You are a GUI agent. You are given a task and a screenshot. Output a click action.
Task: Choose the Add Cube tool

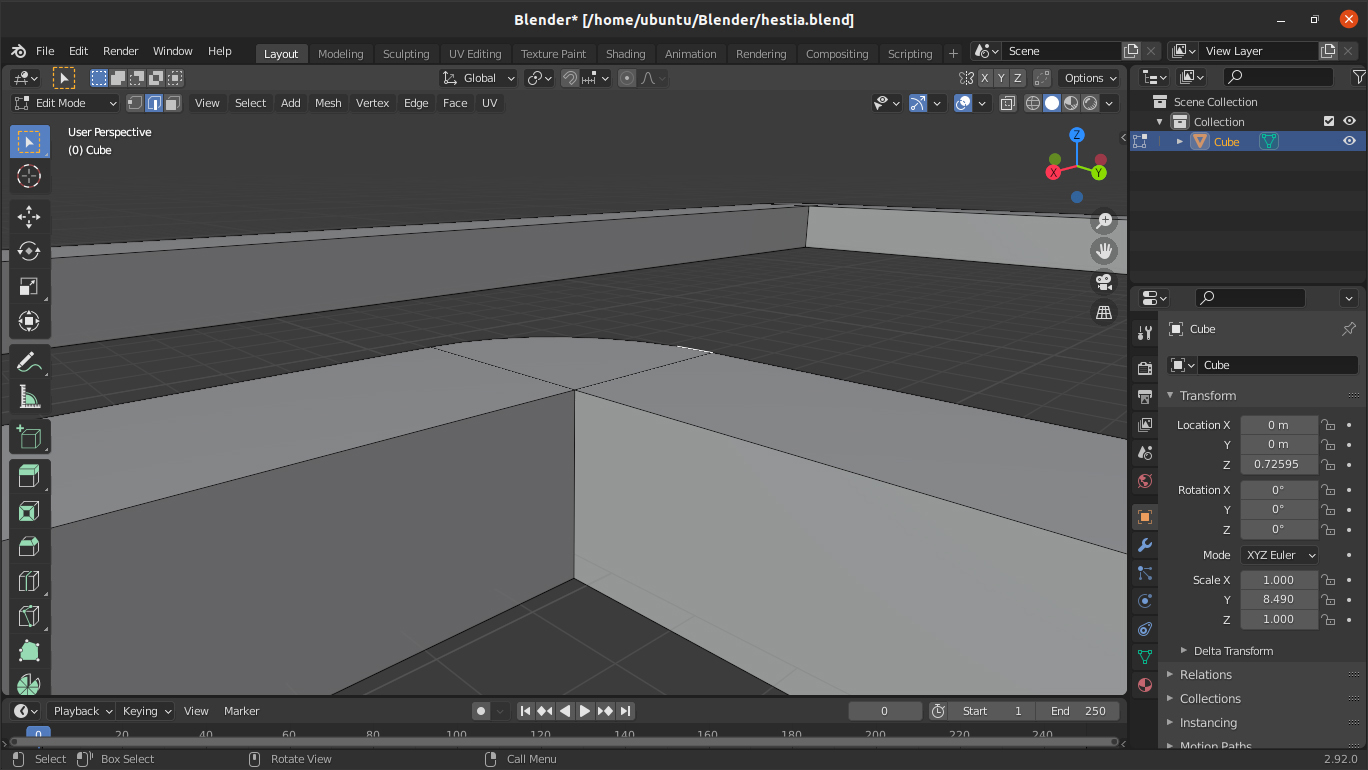coord(29,437)
